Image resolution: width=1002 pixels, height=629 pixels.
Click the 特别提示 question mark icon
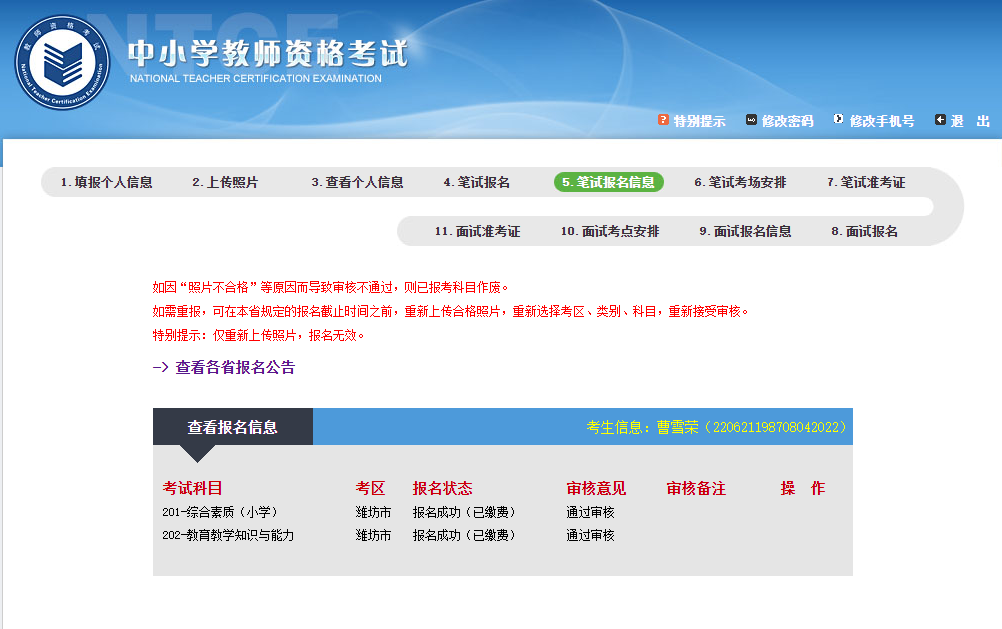pyautogui.click(x=663, y=120)
